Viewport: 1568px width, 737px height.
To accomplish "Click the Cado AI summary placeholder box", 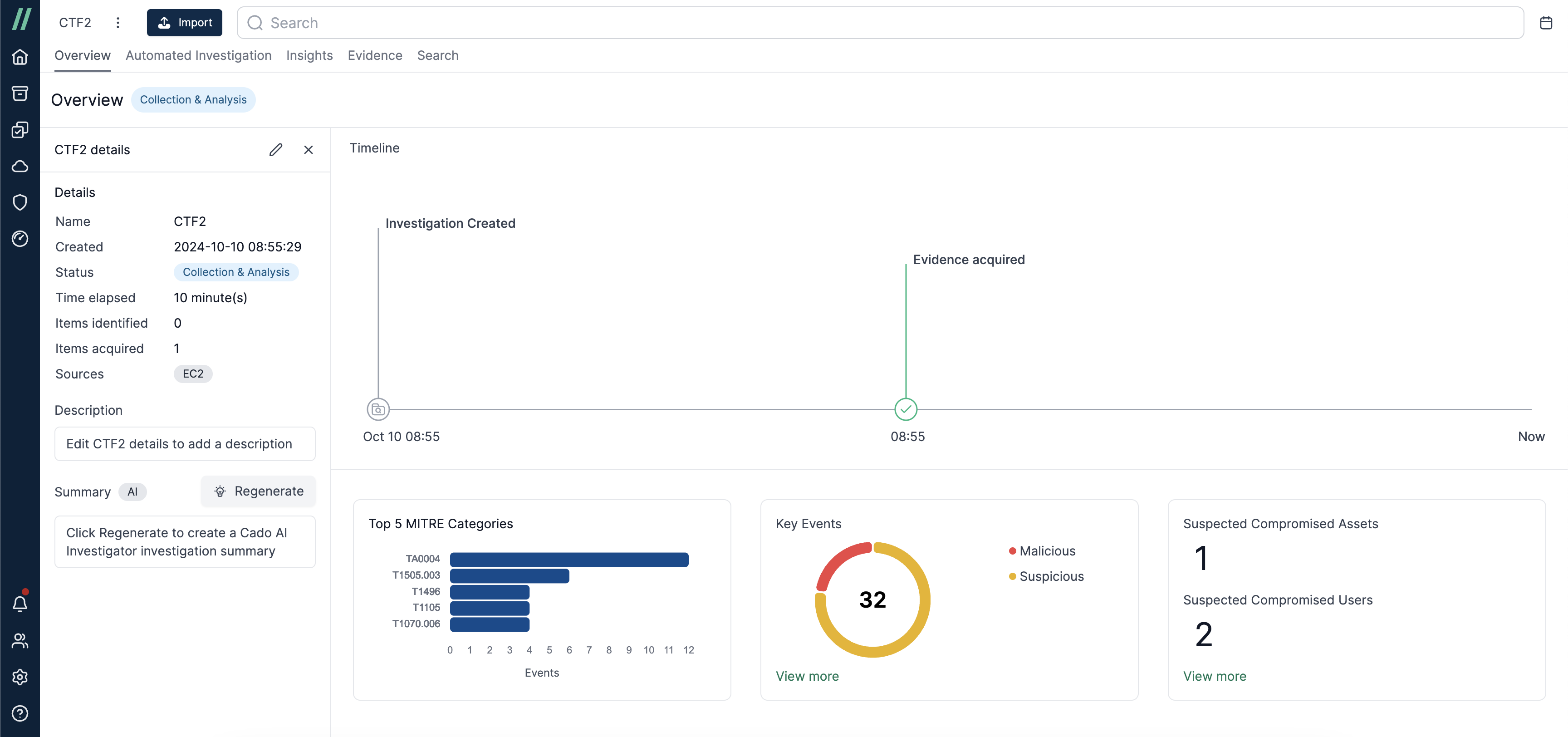I will coord(185,542).
